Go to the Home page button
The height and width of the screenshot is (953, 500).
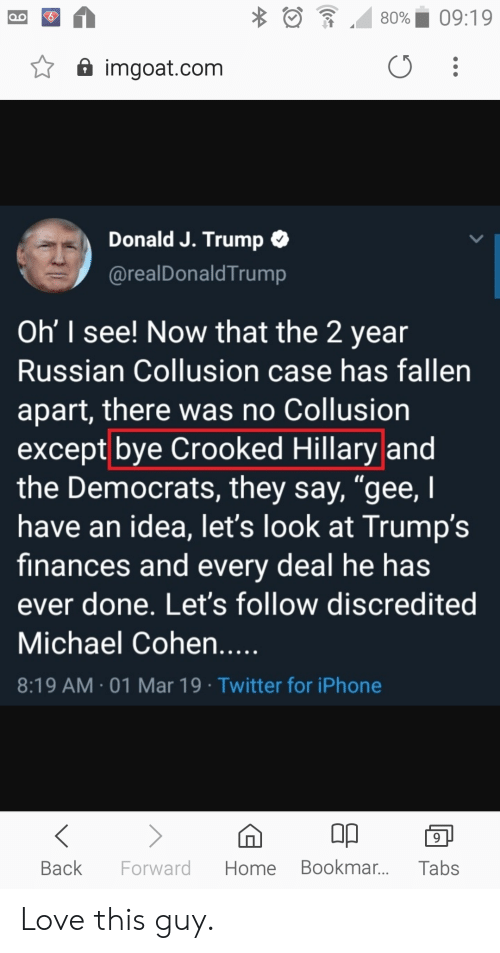point(250,852)
